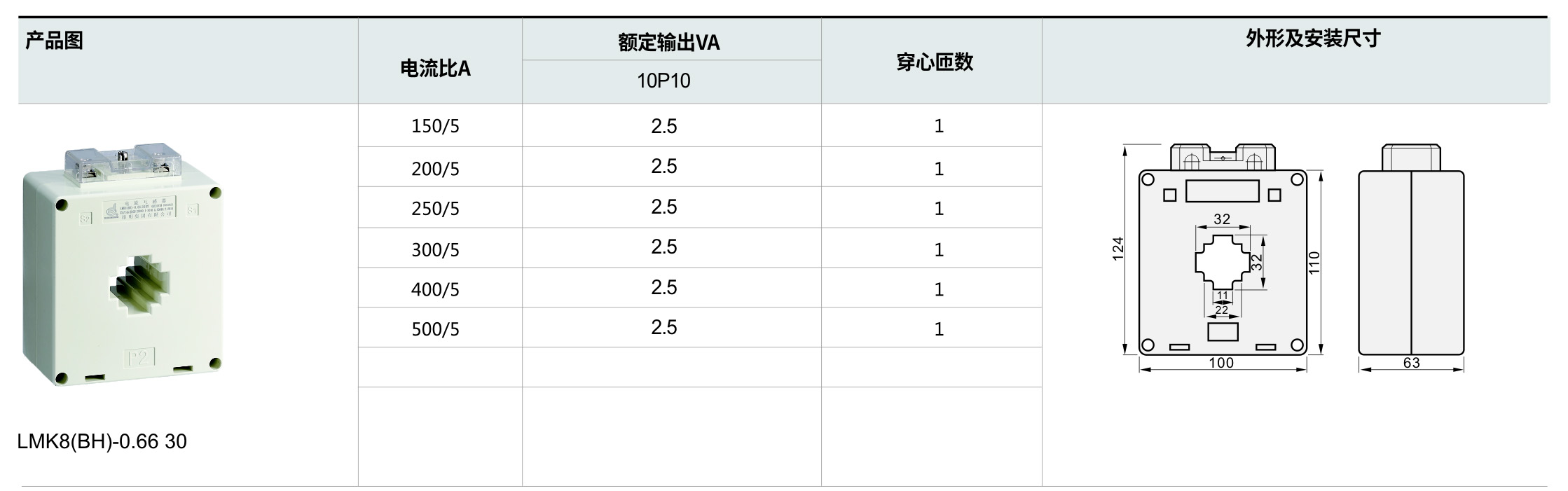Click the 63 depth dimension label
Screen dimensions: 1568x491
(1411, 363)
